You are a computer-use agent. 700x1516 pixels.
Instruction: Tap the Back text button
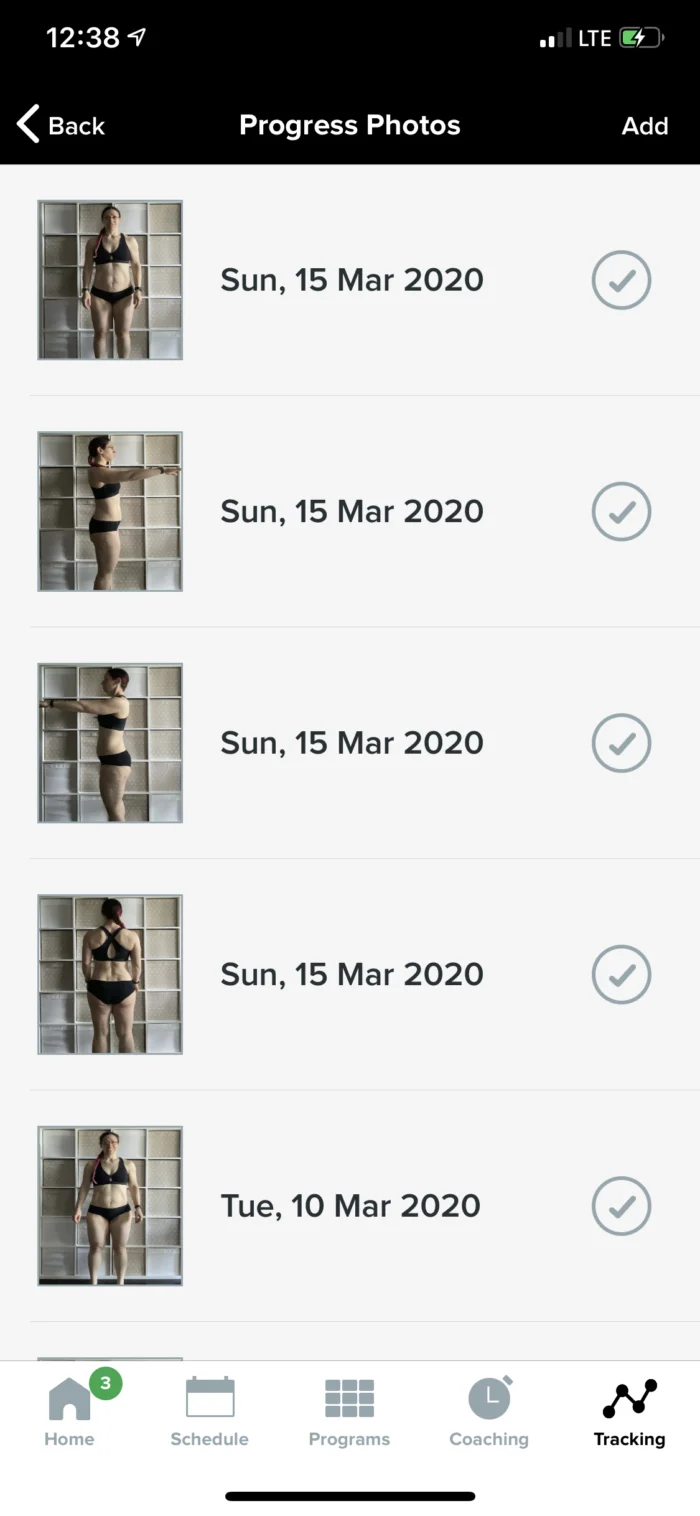[76, 126]
